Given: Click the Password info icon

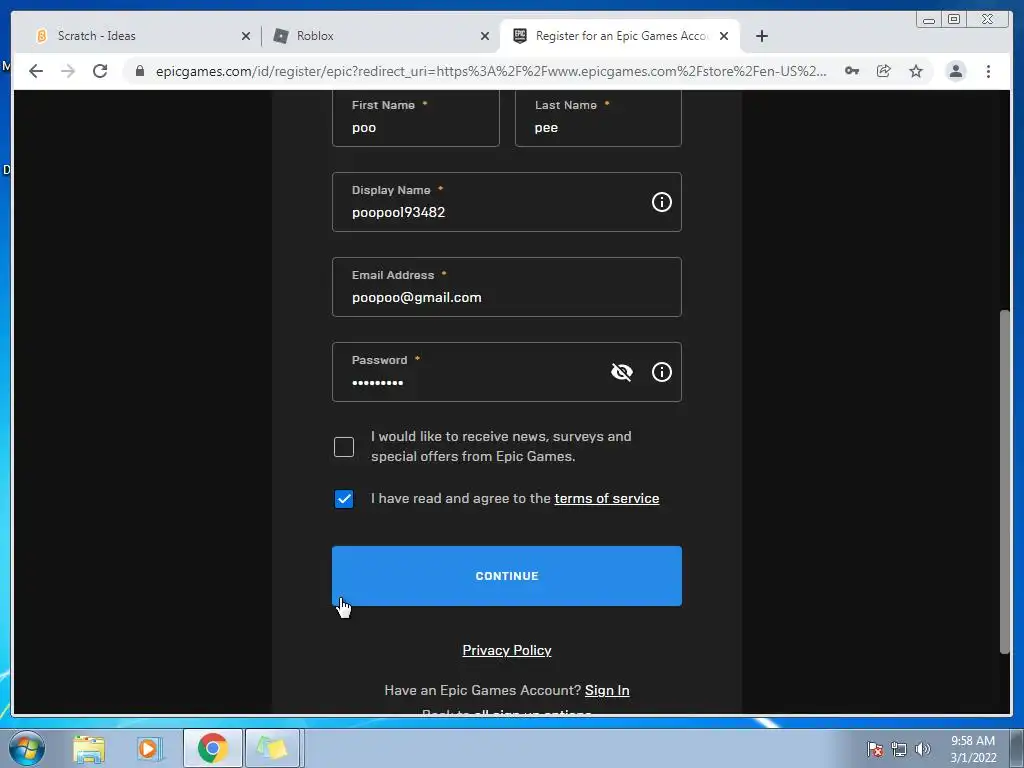Looking at the screenshot, I should 662,372.
